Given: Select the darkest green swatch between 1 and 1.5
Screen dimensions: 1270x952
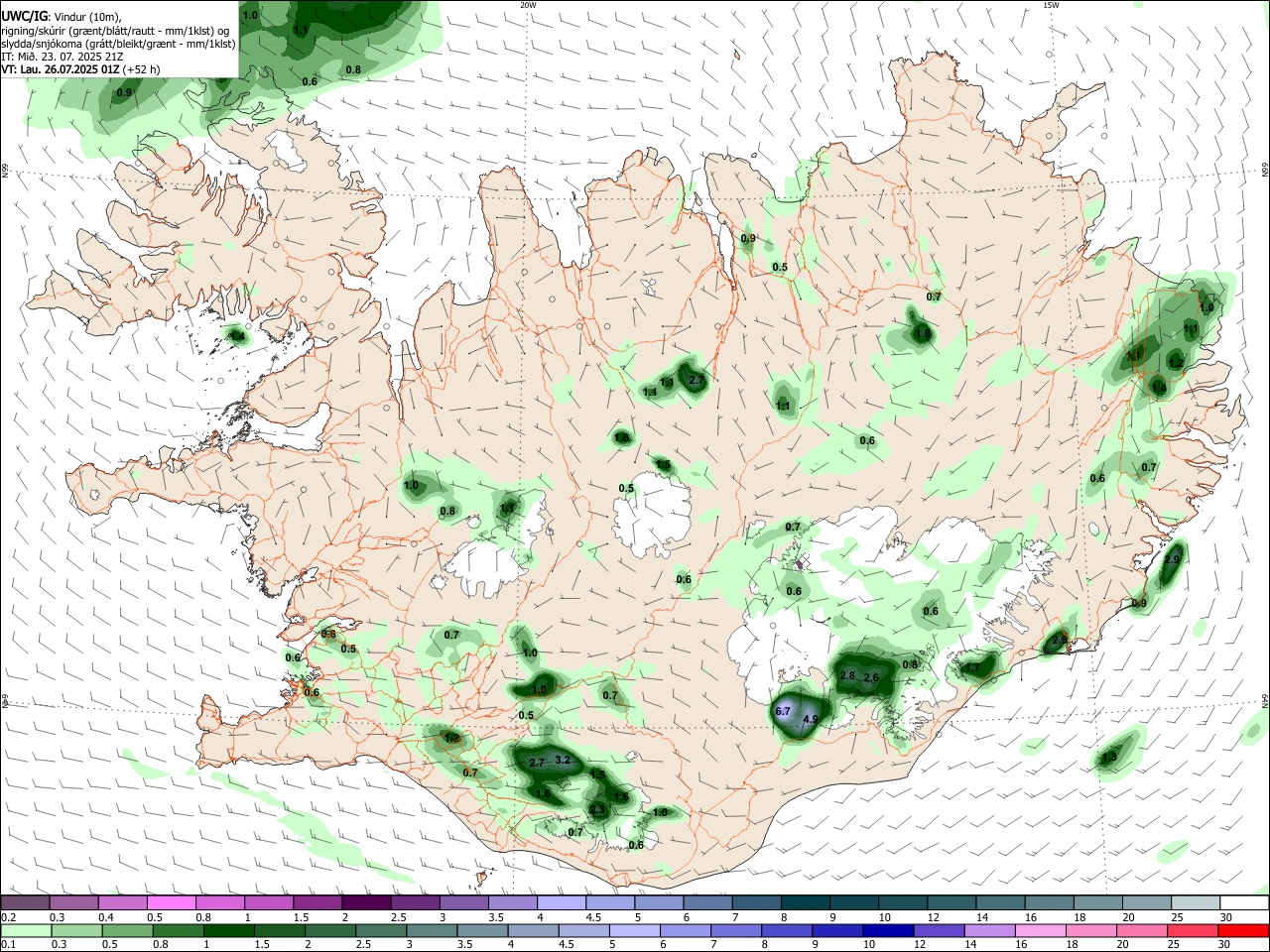Looking at the screenshot, I should pyautogui.click(x=228, y=930).
